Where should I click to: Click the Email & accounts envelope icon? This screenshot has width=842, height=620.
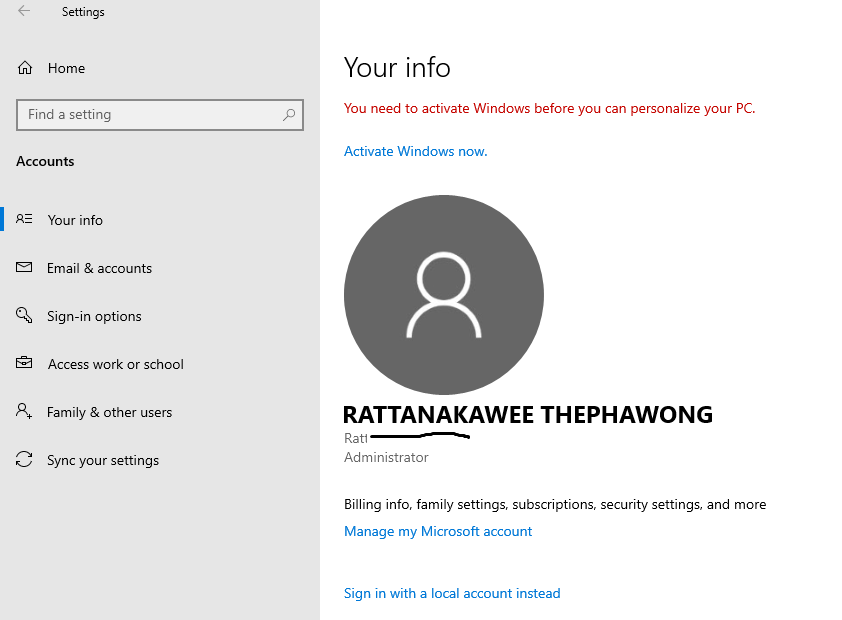tap(24, 267)
